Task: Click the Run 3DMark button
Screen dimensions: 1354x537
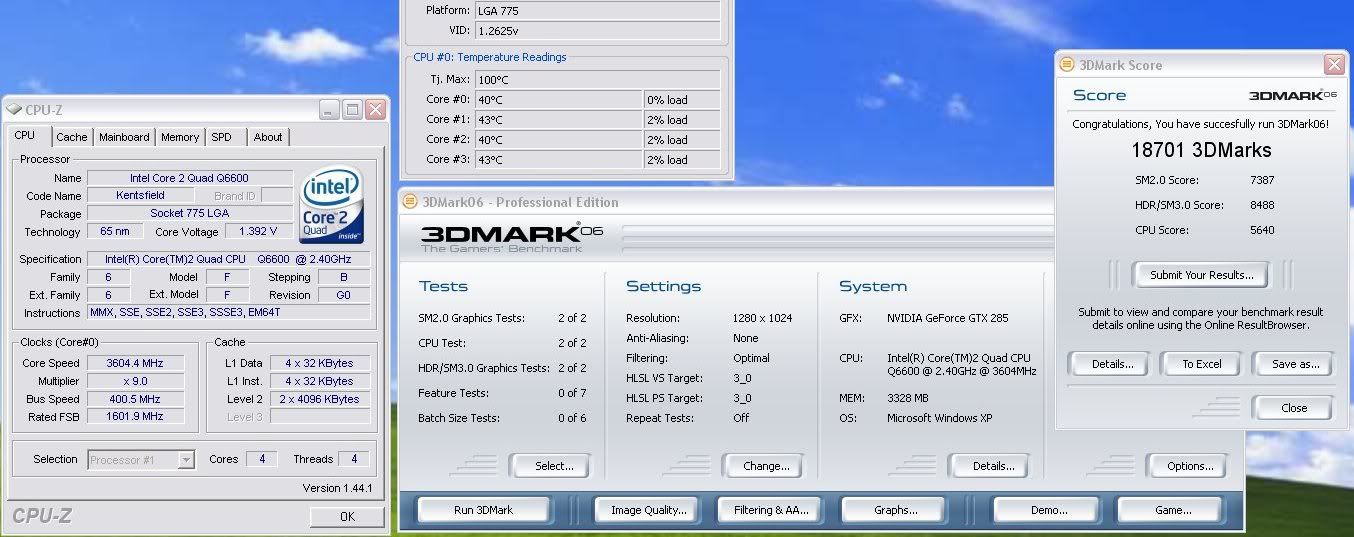Action: [x=483, y=510]
